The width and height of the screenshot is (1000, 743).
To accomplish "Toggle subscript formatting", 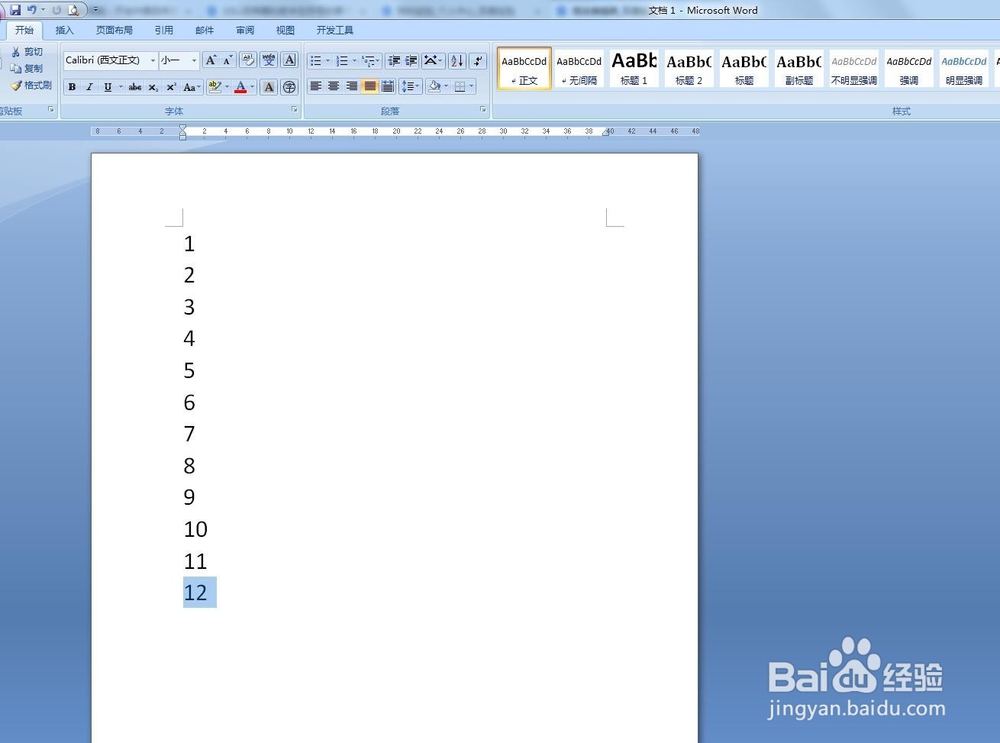I will pyautogui.click(x=153, y=87).
